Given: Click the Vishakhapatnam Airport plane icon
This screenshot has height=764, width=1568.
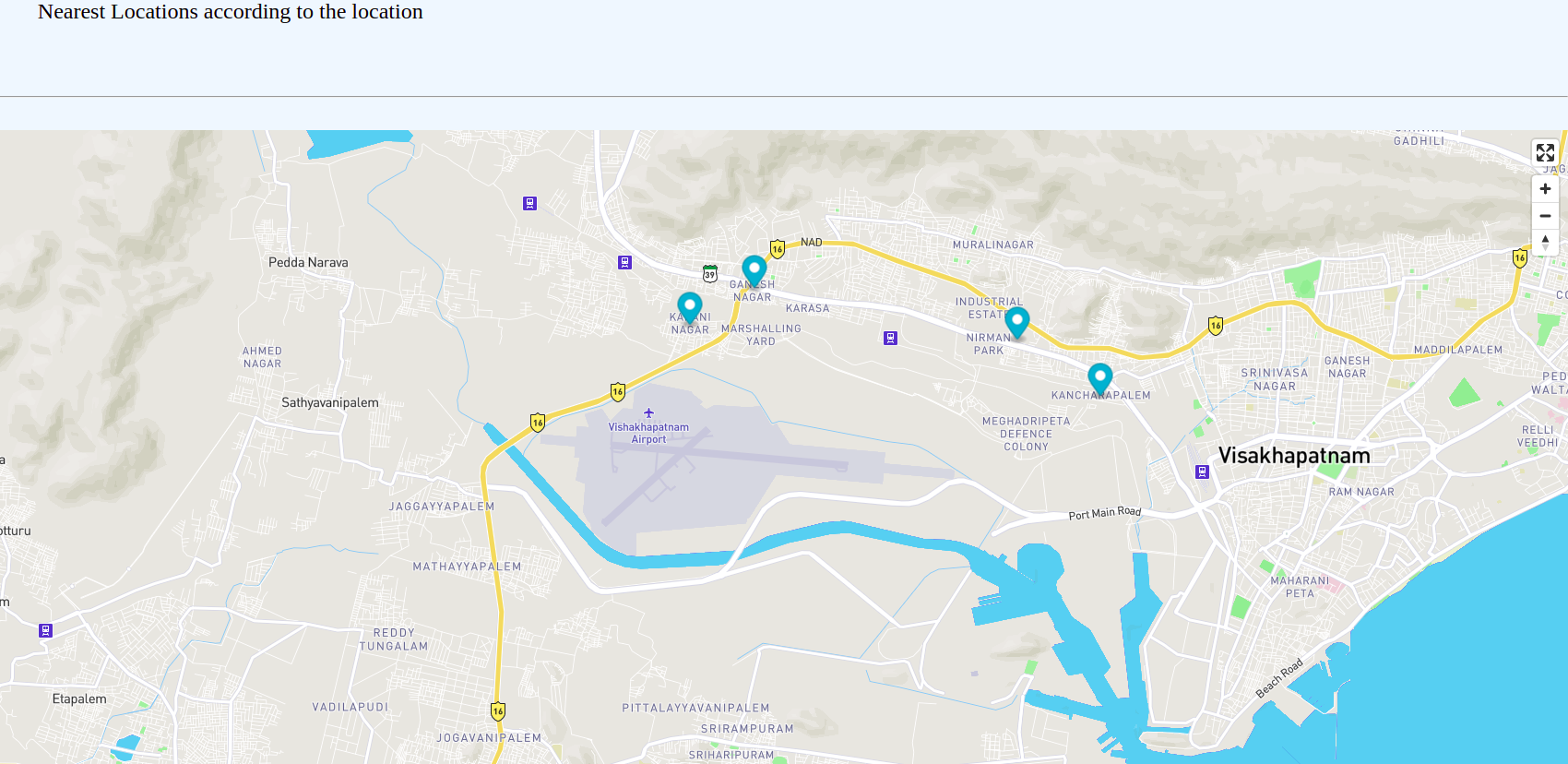Looking at the screenshot, I should click(x=648, y=413).
